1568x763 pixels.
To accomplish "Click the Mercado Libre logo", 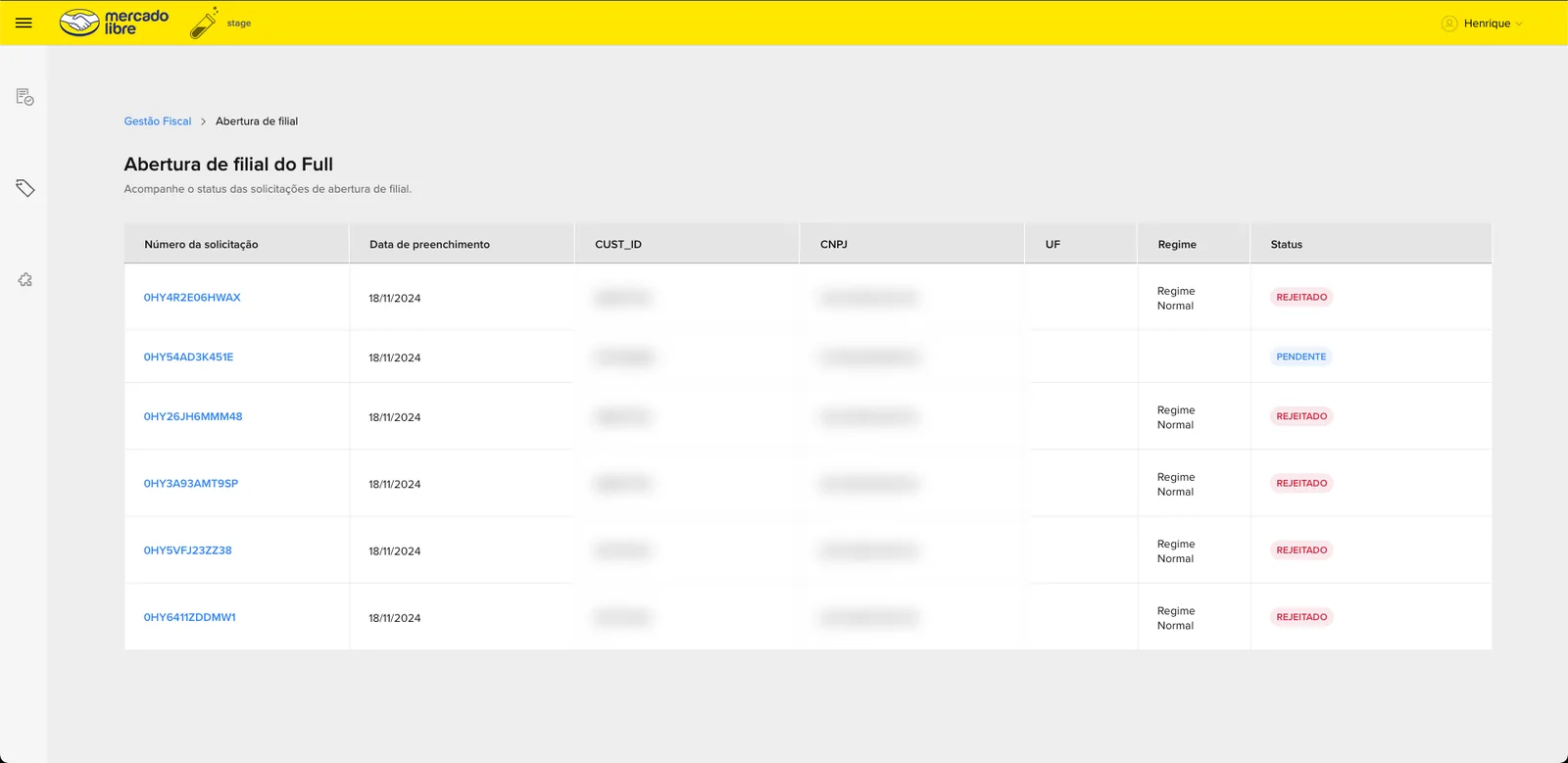I will 114,23.
